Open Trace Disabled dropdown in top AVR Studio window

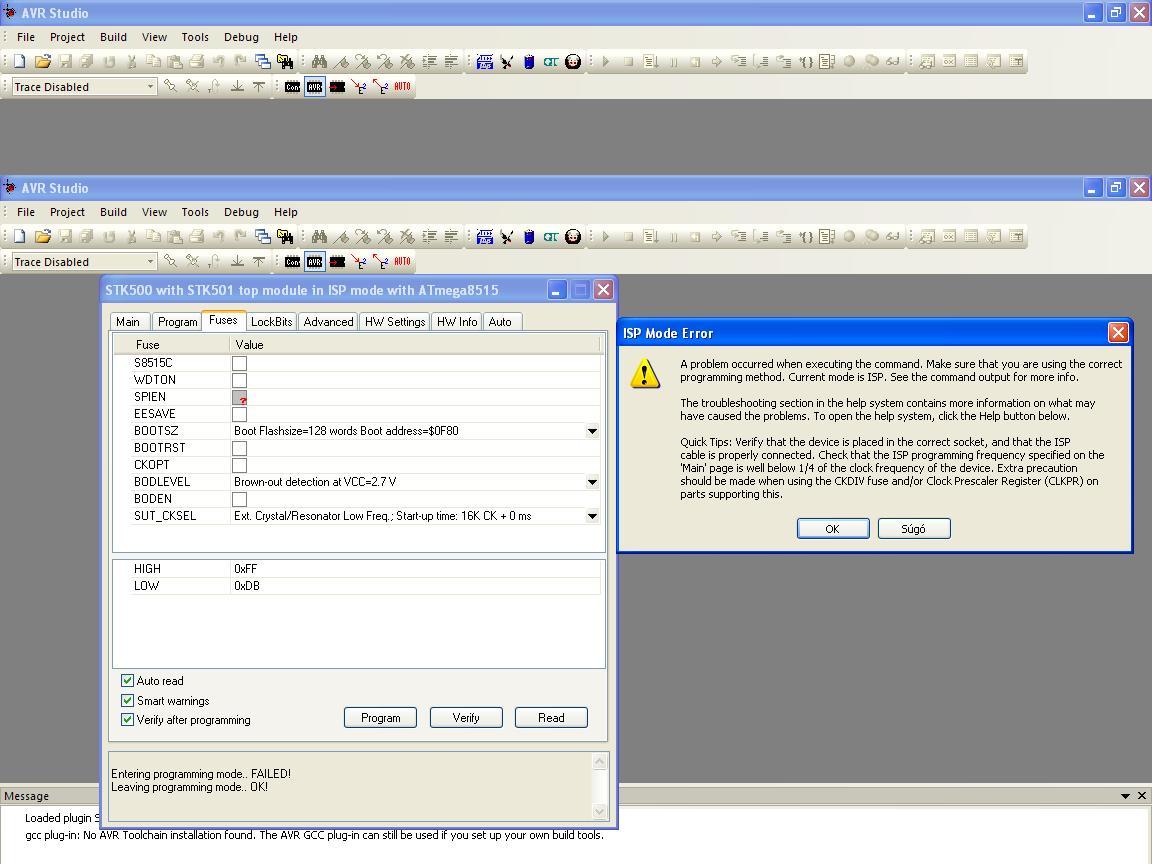coord(150,87)
